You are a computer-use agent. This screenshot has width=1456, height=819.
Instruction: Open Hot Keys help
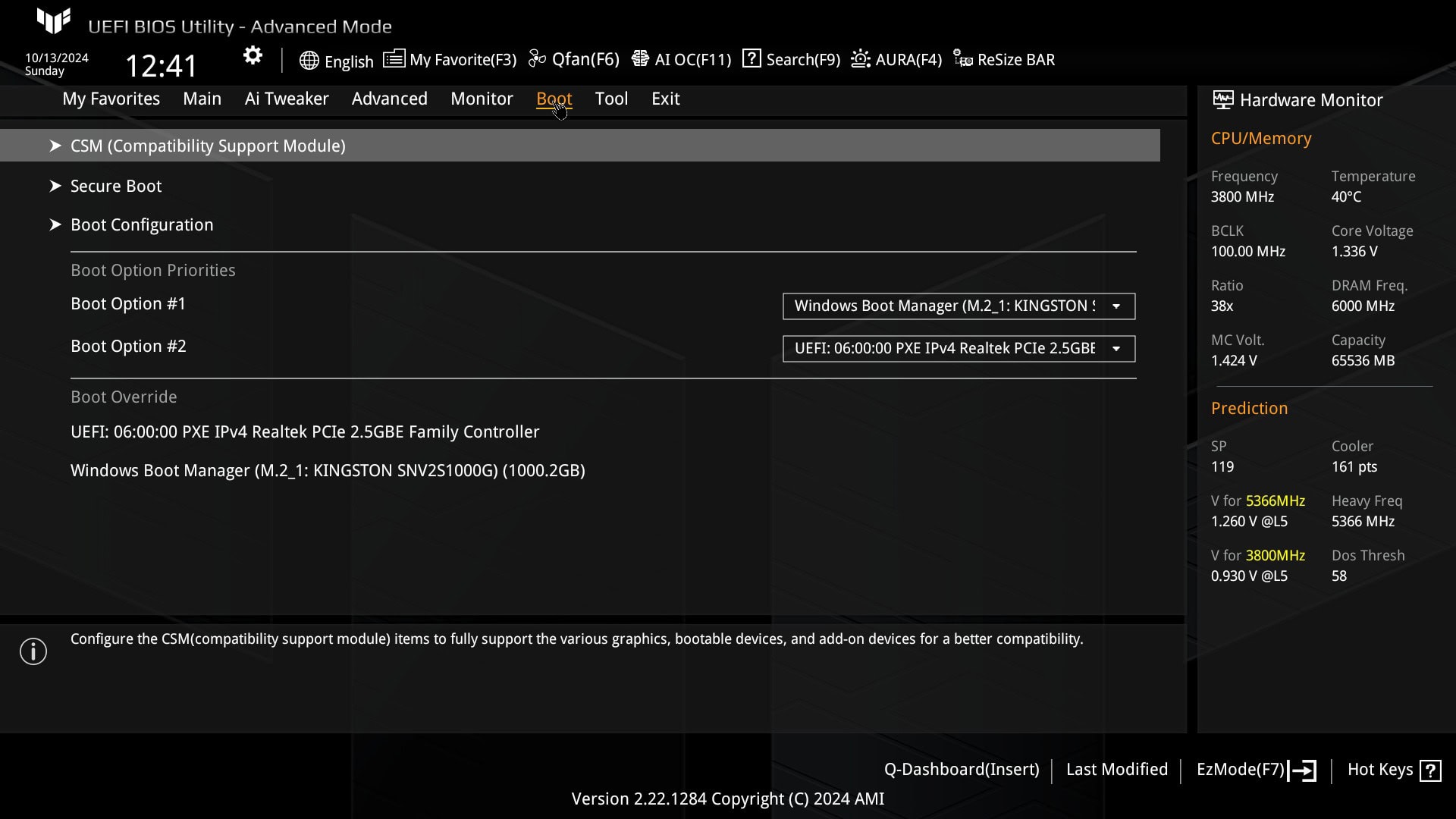(1380, 770)
